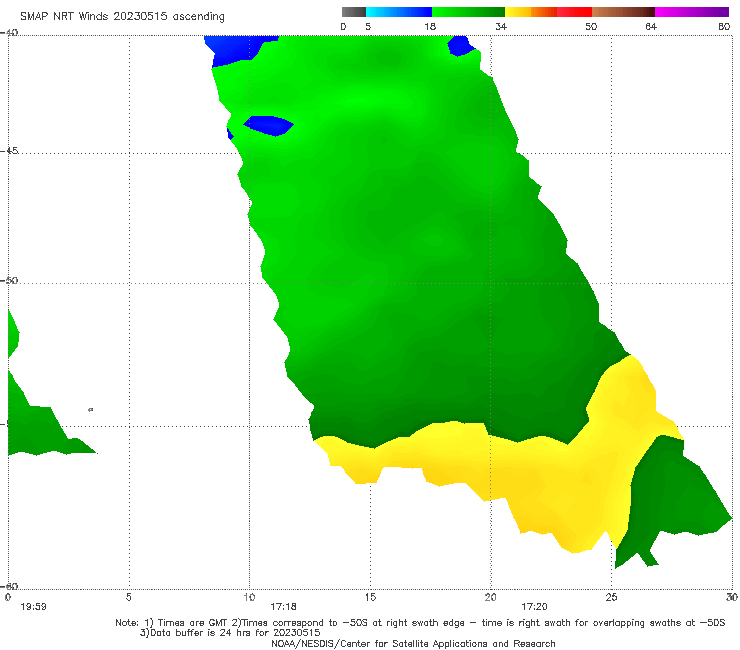Viewport: 740px width, 650px height.
Task: Click the note "3)Data buffer is 24 hrs for 20230515"
Action: tap(230, 633)
